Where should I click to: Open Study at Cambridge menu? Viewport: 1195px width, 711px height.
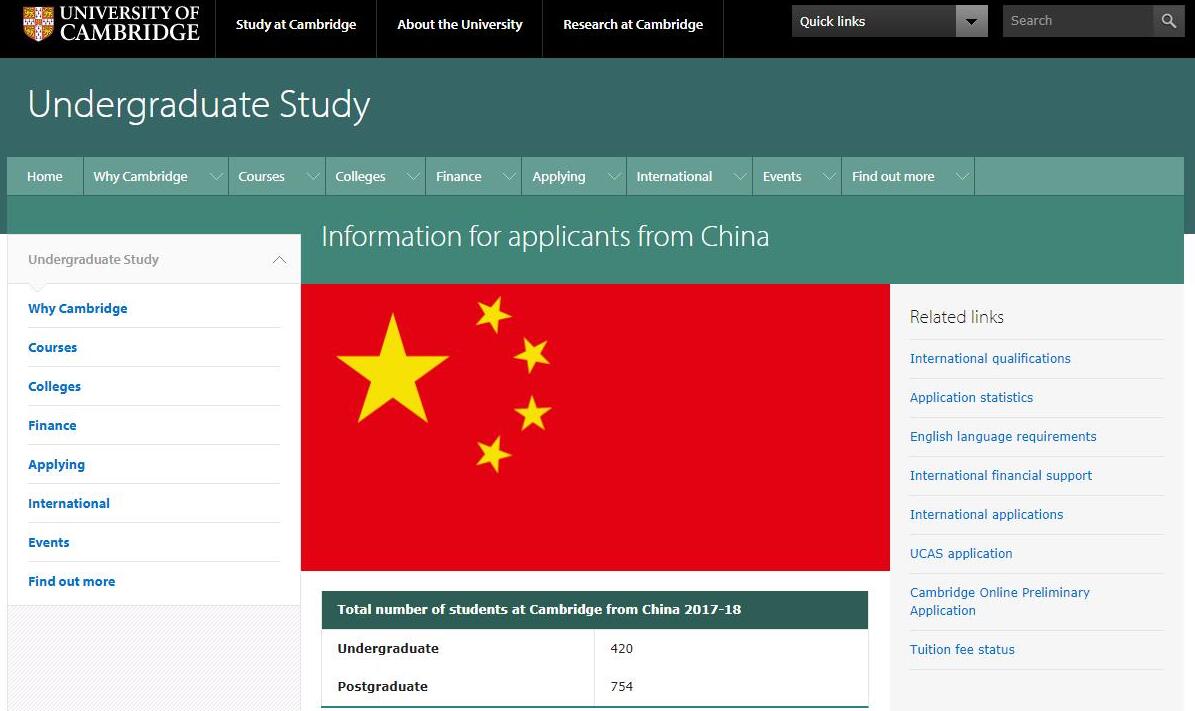295,25
